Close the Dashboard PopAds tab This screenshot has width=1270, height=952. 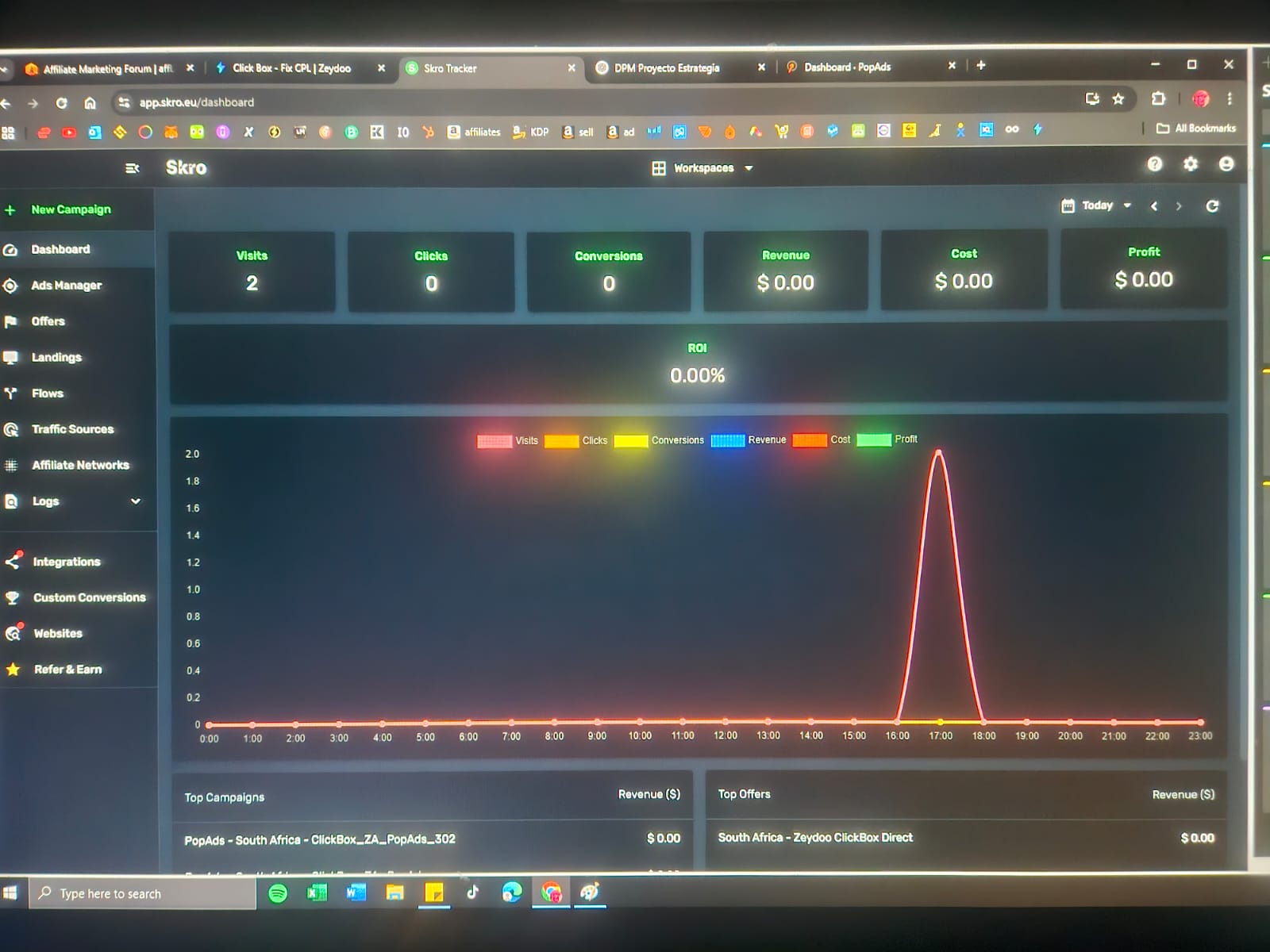pyautogui.click(x=952, y=66)
